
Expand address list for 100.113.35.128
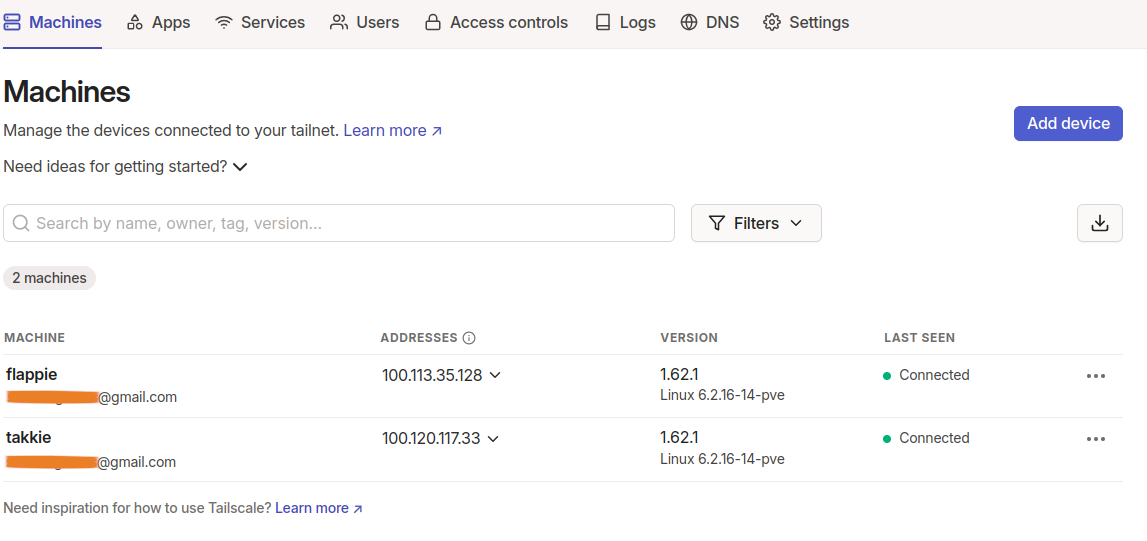494,375
